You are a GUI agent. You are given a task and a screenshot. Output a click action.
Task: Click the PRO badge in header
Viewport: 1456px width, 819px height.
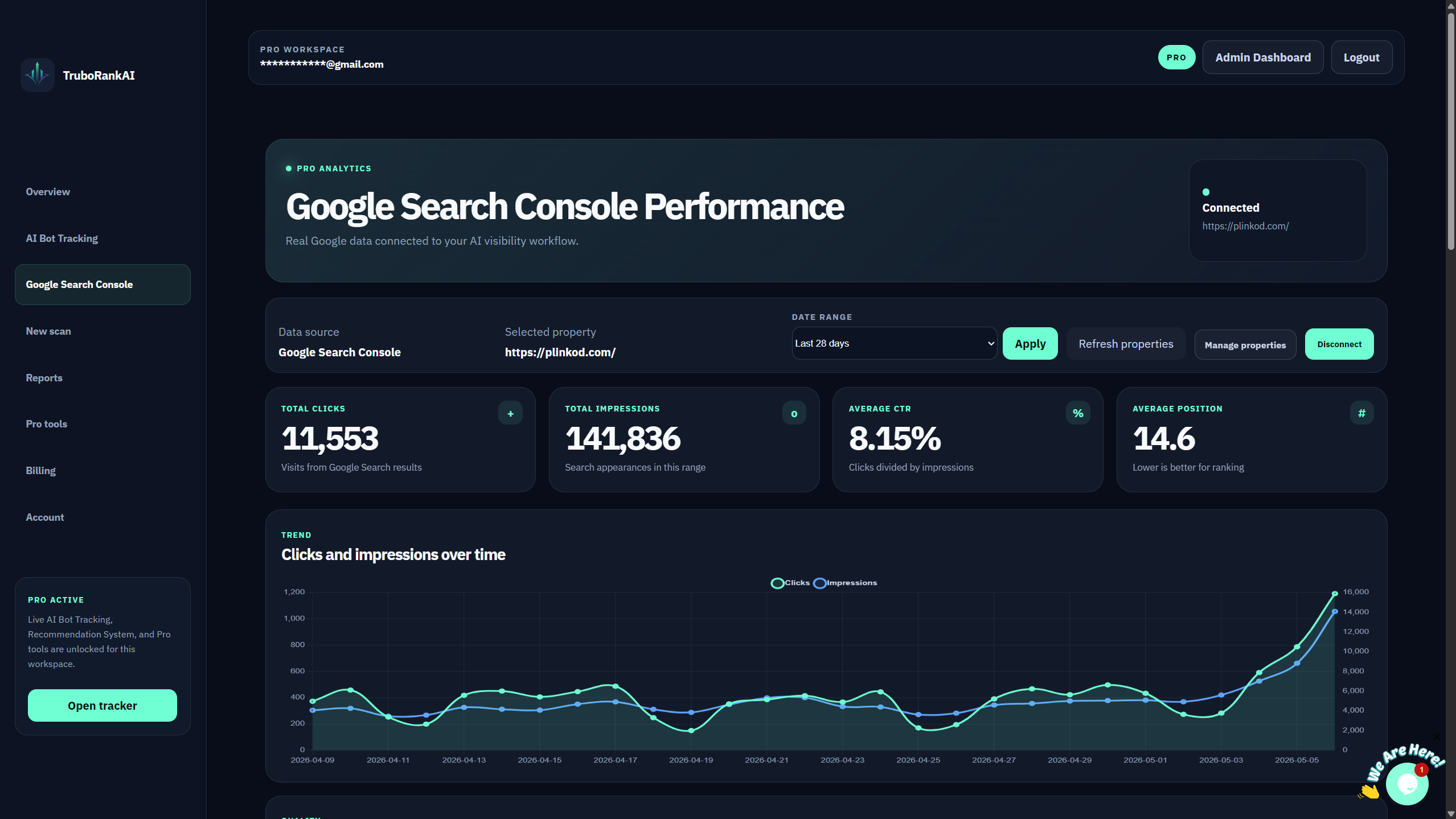[x=1176, y=57]
